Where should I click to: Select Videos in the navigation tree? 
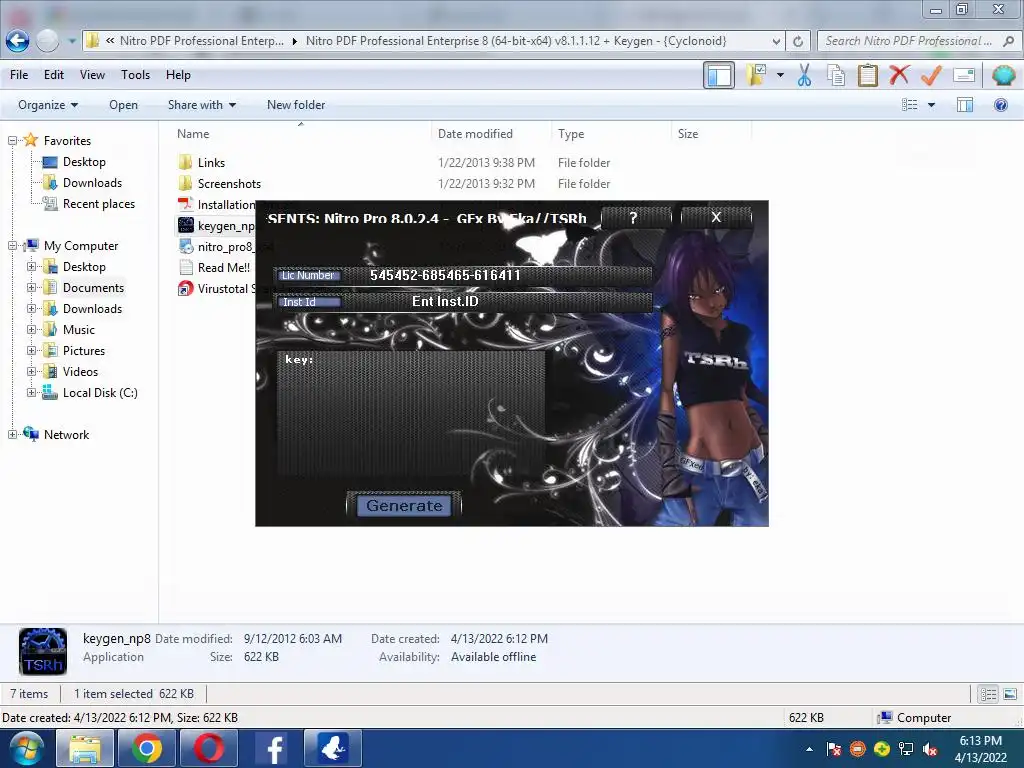coord(80,372)
